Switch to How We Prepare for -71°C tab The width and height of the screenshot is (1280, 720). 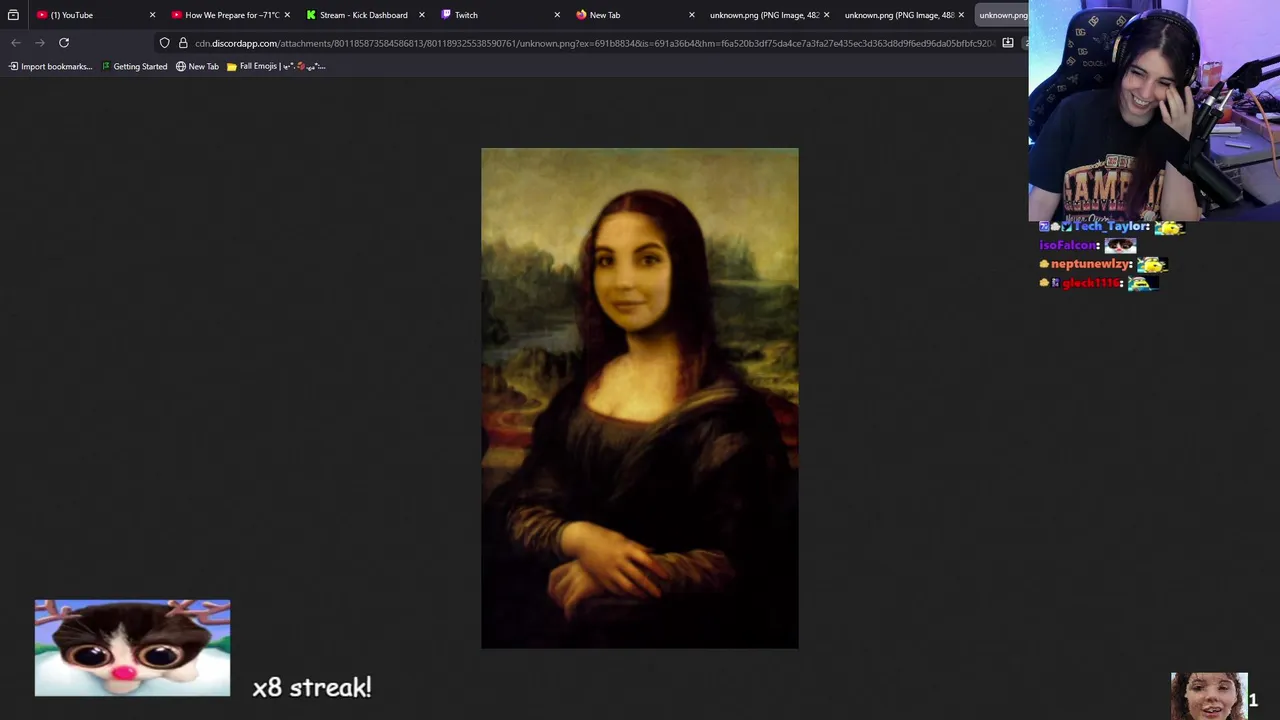[230, 15]
